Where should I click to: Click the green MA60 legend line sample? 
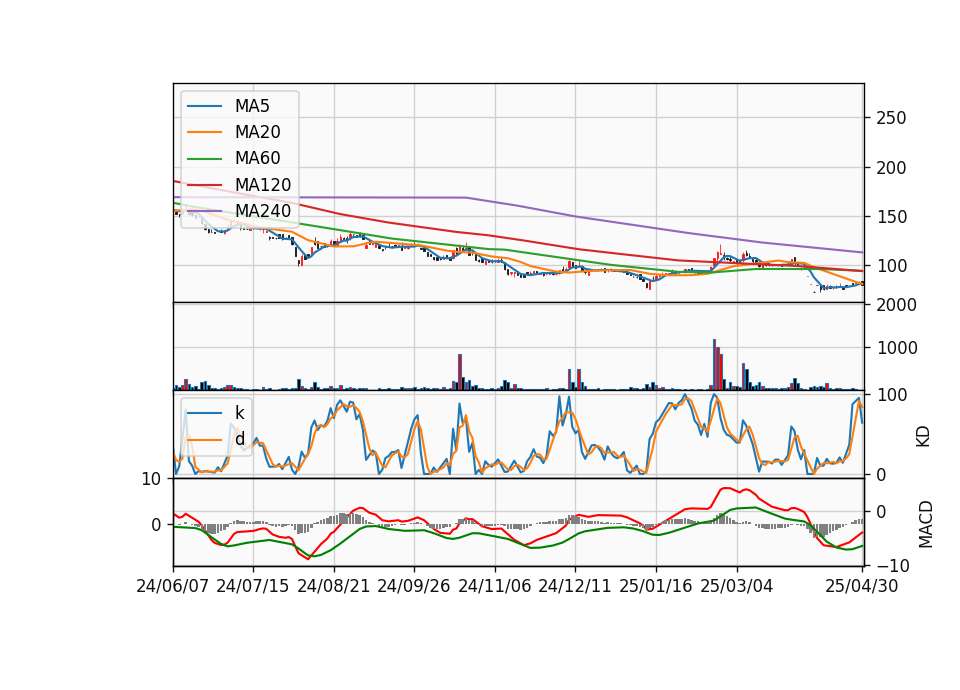click(x=204, y=159)
